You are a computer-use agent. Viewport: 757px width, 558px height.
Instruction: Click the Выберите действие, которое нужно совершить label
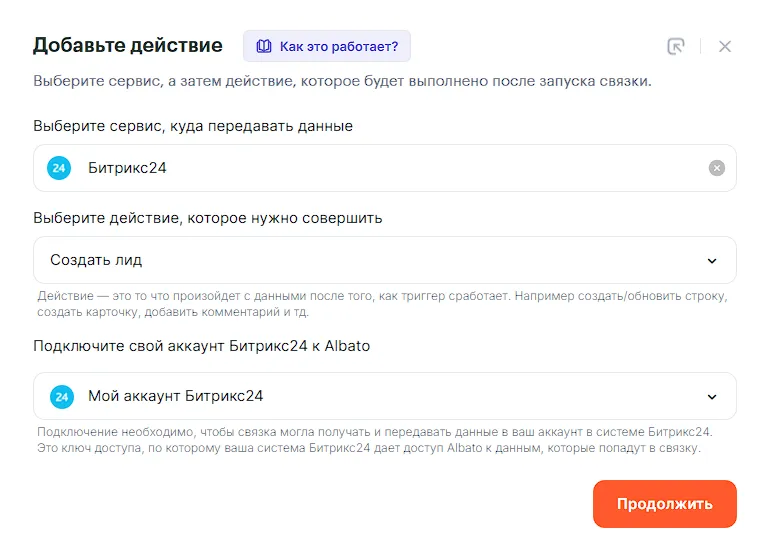point(208,217)
